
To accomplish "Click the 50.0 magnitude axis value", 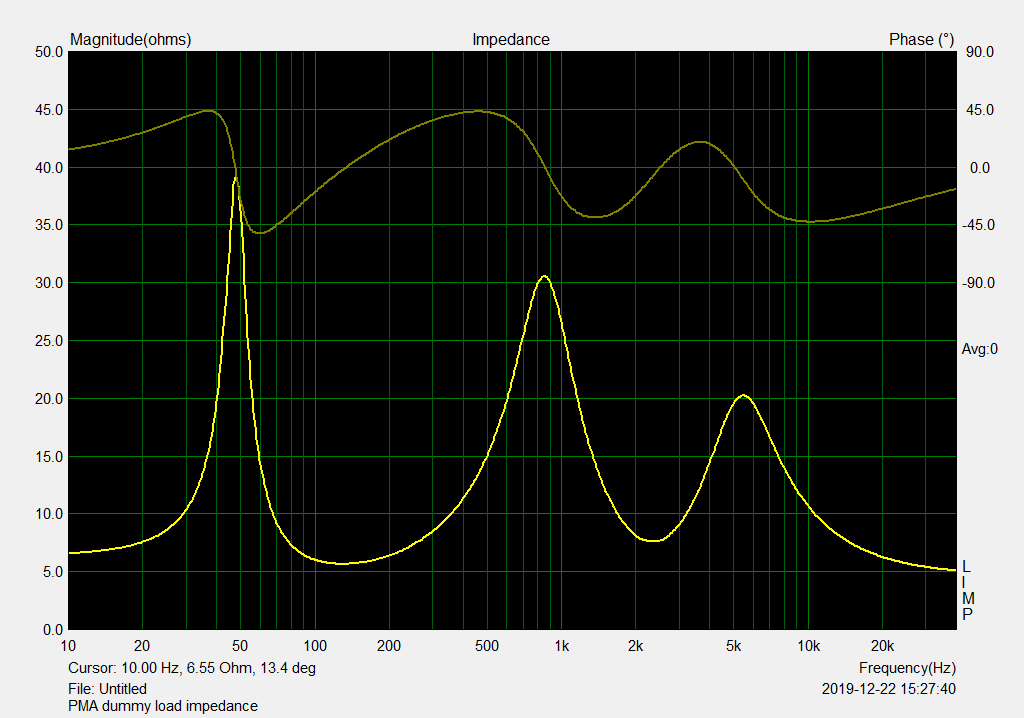I will tap(49, 52).
